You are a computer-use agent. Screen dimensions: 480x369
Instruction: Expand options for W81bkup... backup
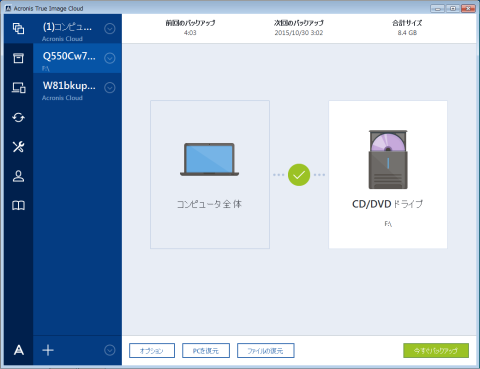pyautogui.click(x=110, y=88)
